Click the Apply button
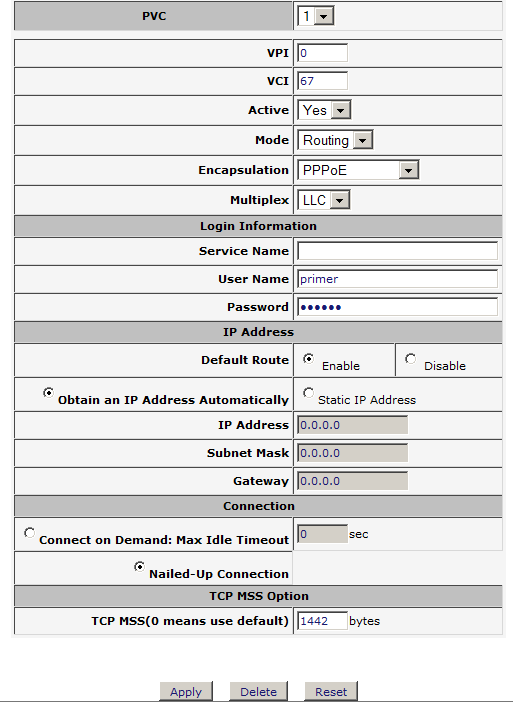The width and height of the screenshot is (513, 702). [x=186, y=692]
